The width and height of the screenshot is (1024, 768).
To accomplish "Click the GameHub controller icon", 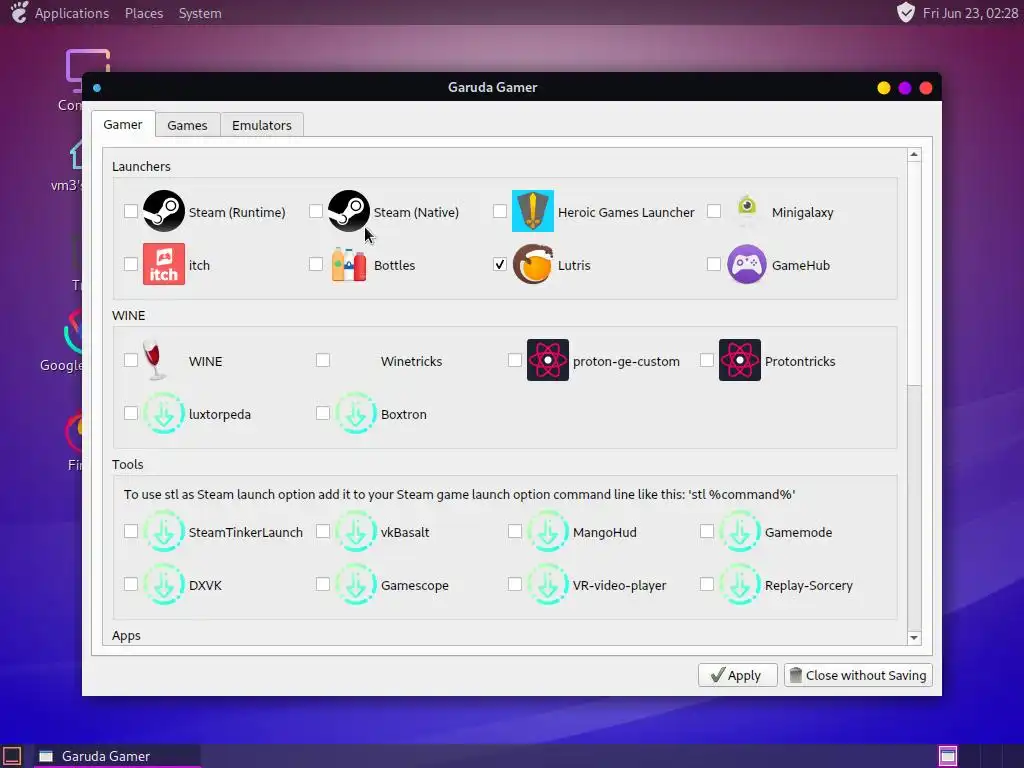I will [x=747, y=264].
